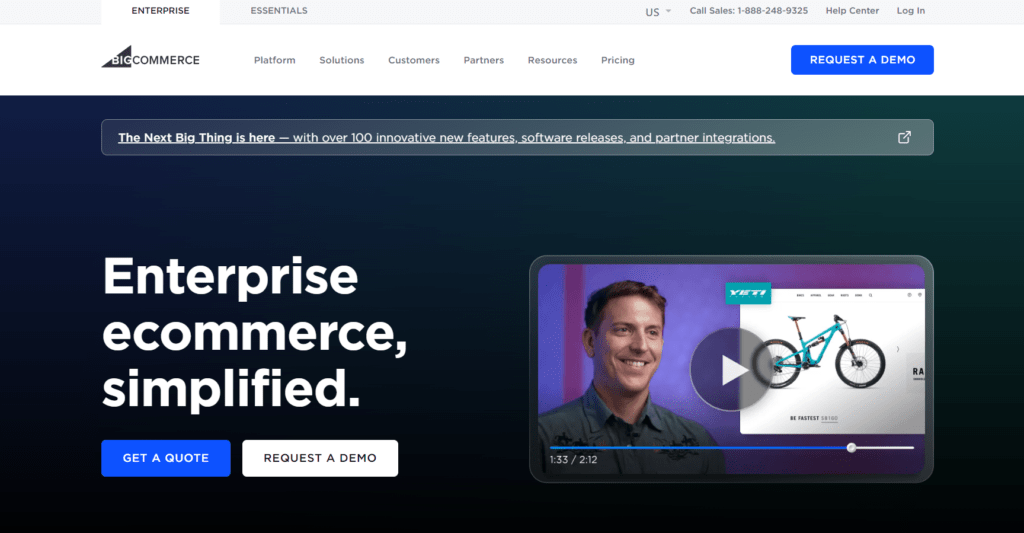Go to the Pricing page
1024x533 pixels.
(618, 60)
